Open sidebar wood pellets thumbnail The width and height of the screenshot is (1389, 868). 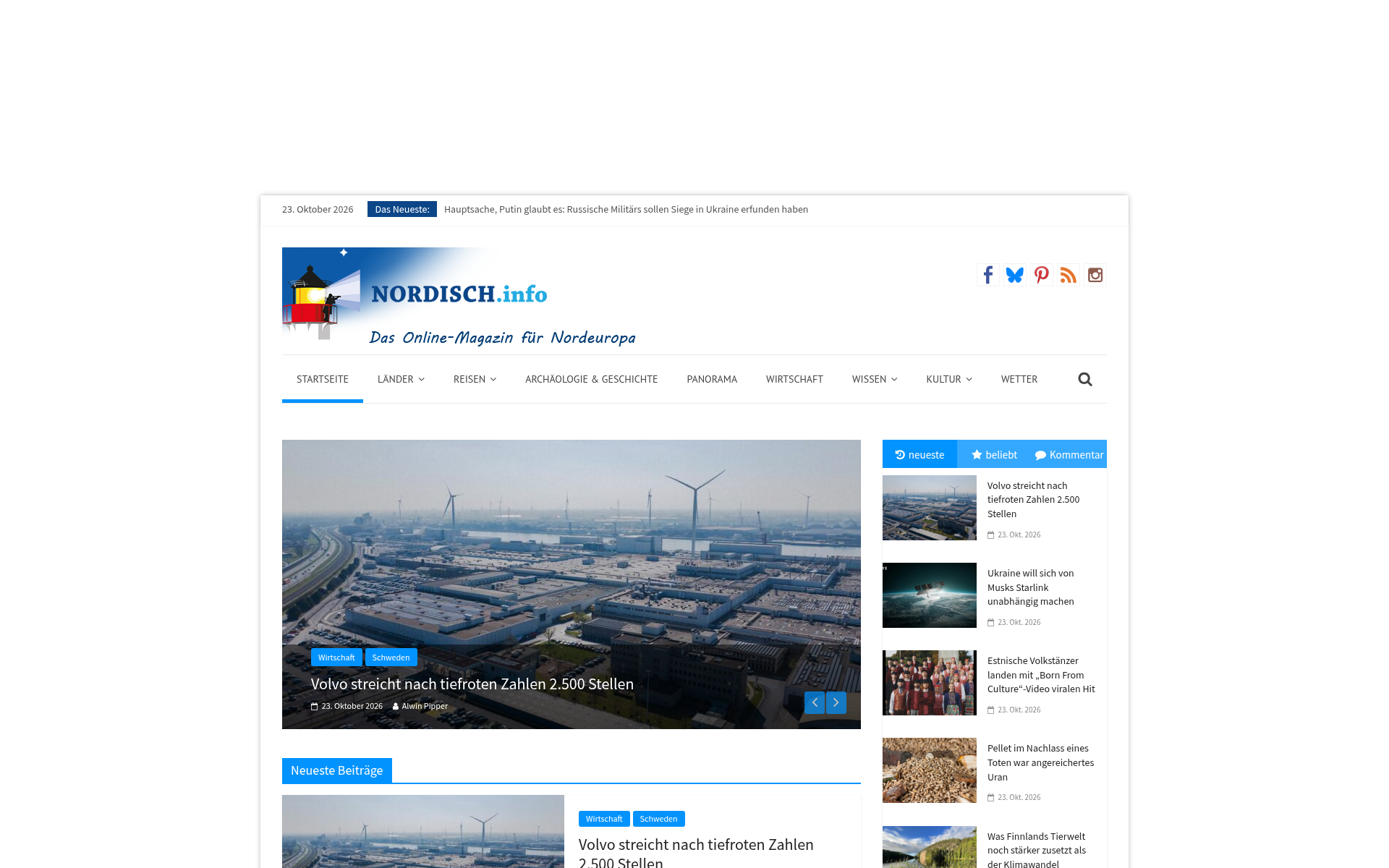pos(930,770)
